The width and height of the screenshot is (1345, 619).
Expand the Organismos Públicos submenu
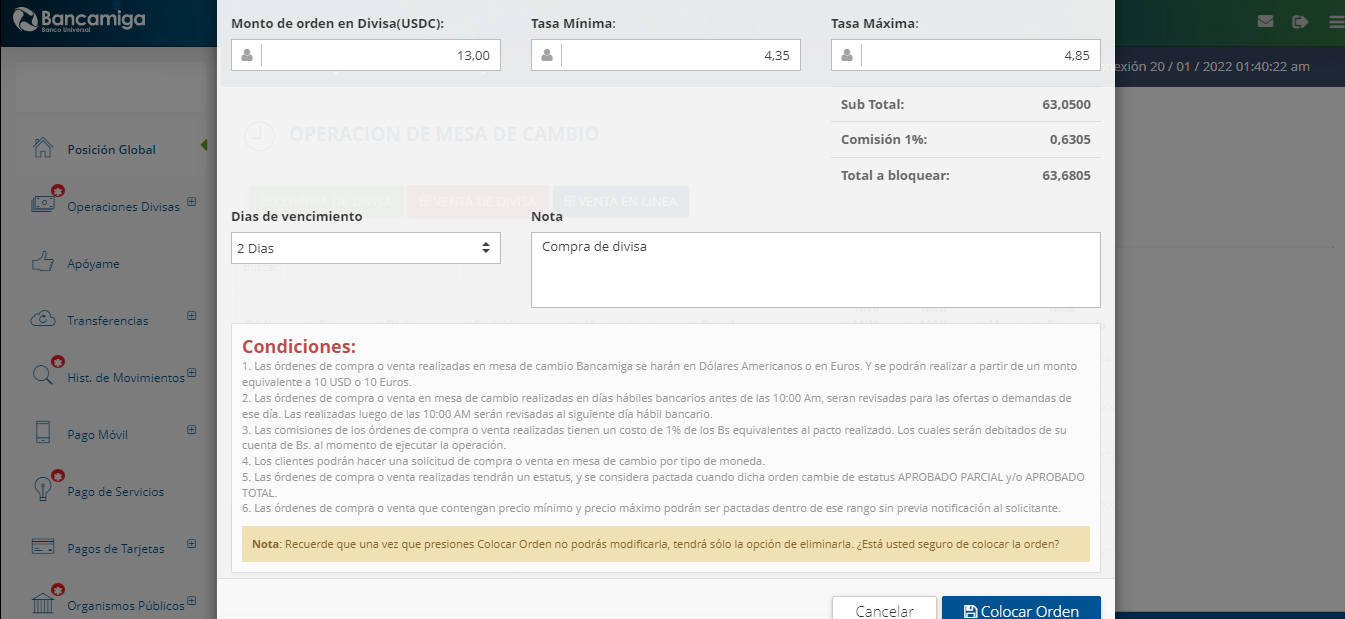(x=191, y=602)
